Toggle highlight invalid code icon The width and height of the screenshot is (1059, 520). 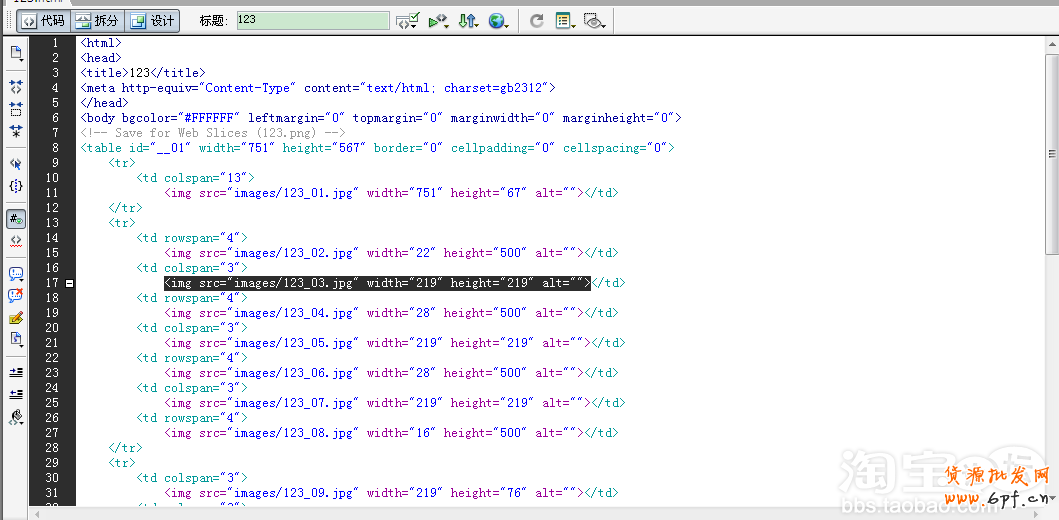coord(16,241)
